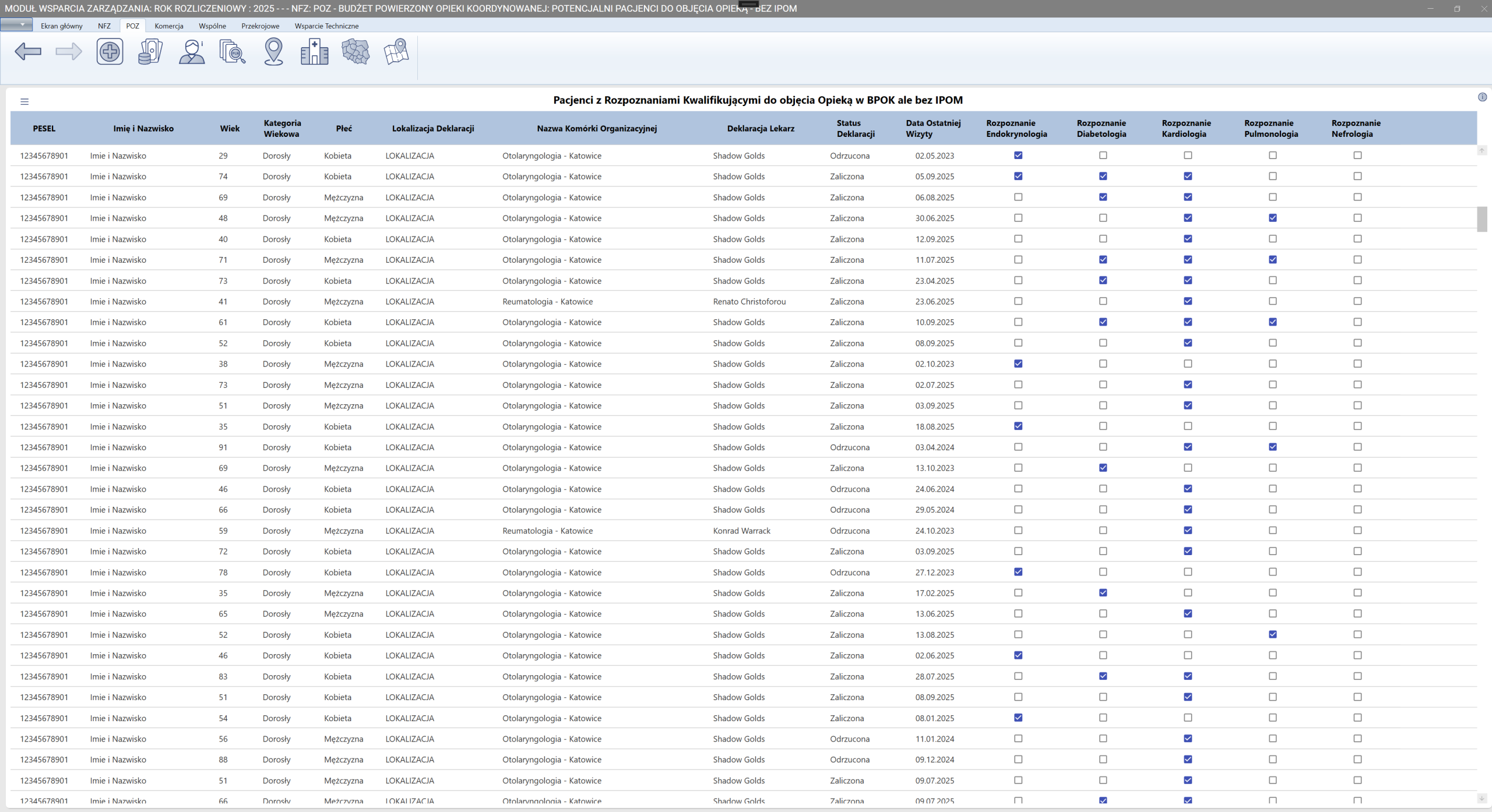The width and height of the screenshot is (1492, 812).
Task: Uncheck Endokrynologia for the 18.08.2025 visit row
Action: (1018, 426)
